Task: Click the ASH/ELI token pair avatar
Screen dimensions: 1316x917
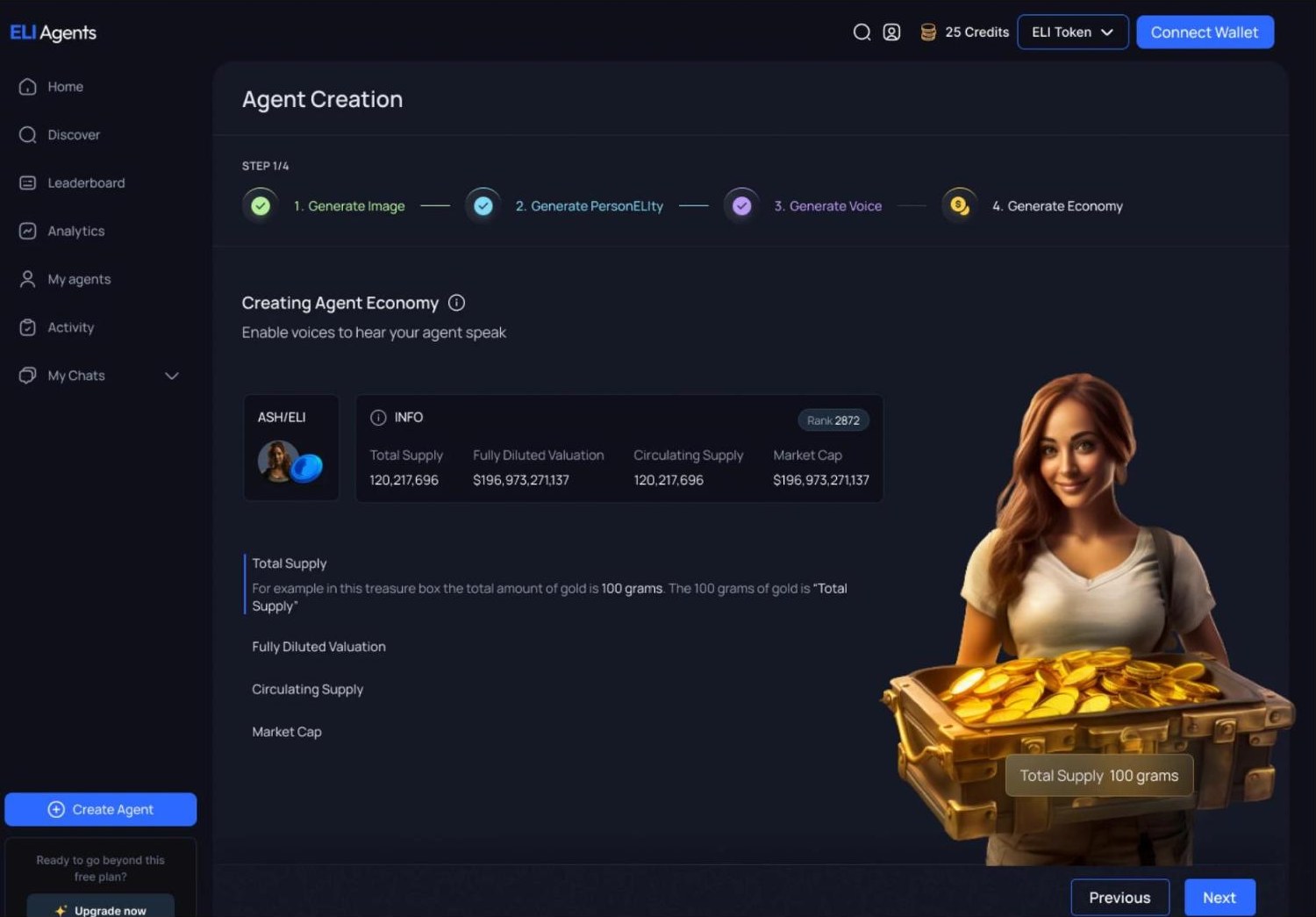Action: pos(290,462)
